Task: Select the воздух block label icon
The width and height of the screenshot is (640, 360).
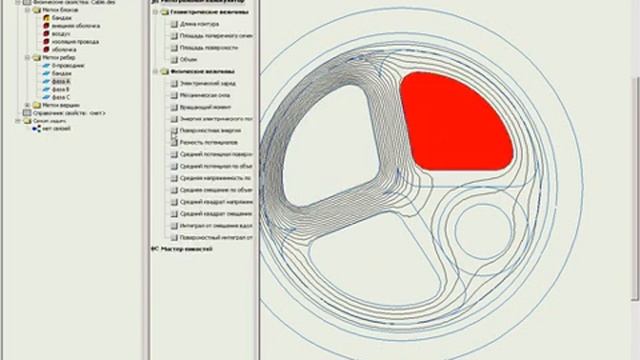Action: tap(46, 34)
